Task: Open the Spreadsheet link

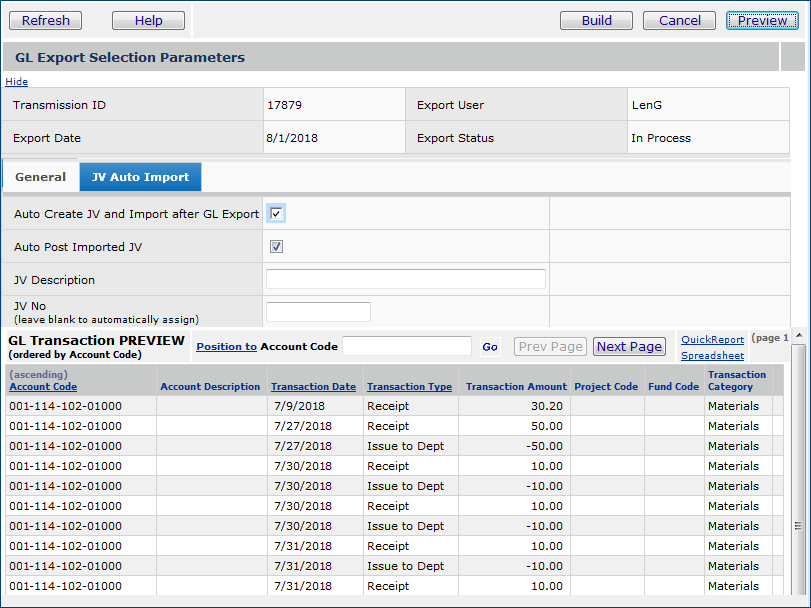Action: click(x=712, y=356)
